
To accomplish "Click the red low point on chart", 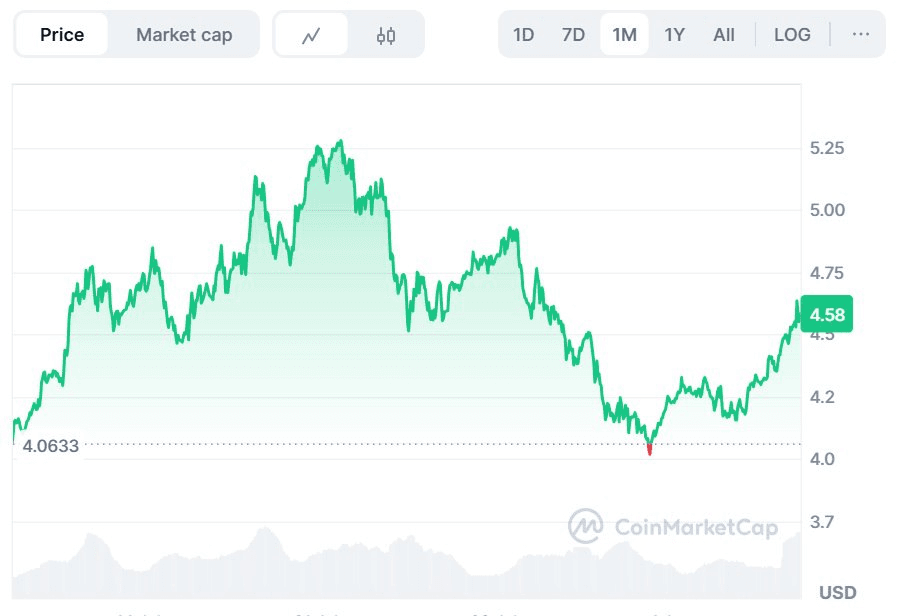I will coord(650,450).
